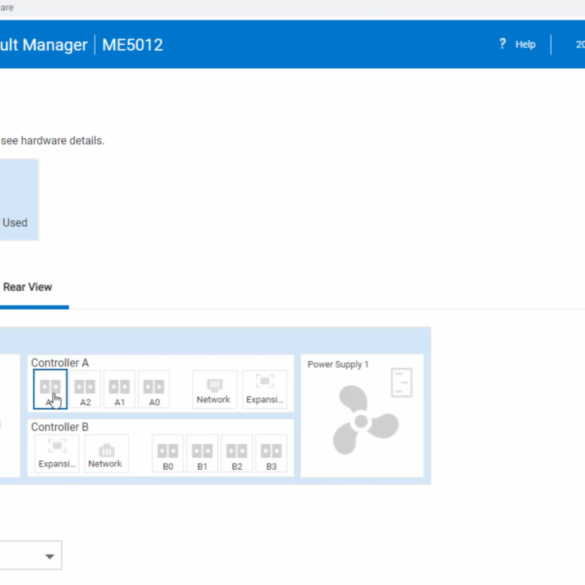Image resolution: width=585 pixels, height=585 pixels.
Task: Click the Controller B label
Action: 60,427
